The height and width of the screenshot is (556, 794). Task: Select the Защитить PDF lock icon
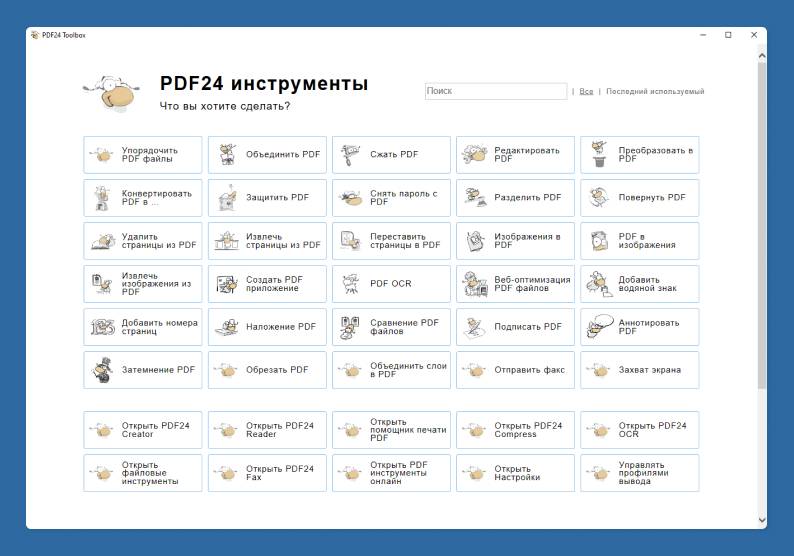point(227,198)
